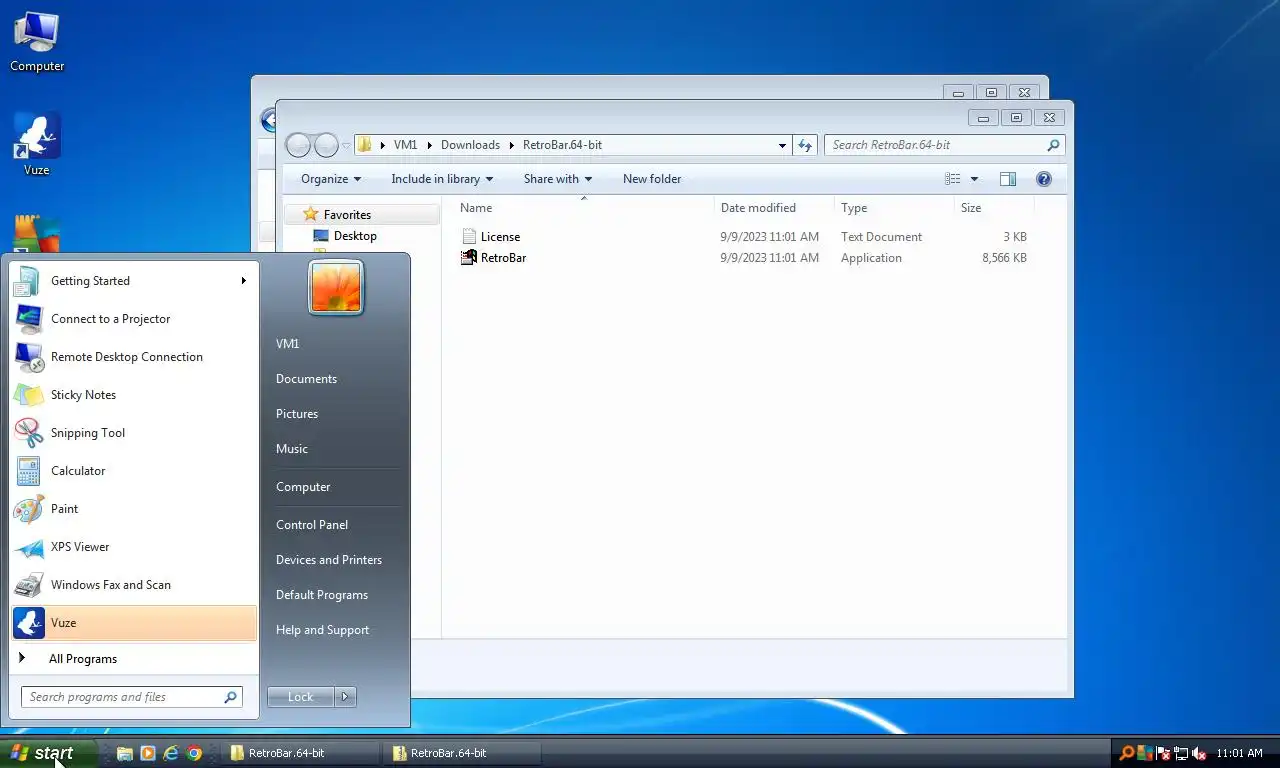This screenshot has height=768, width=1280.
Task: Open the Organize dropdown in Explorer
Action: pyautogui.click(x=331, y=179)
